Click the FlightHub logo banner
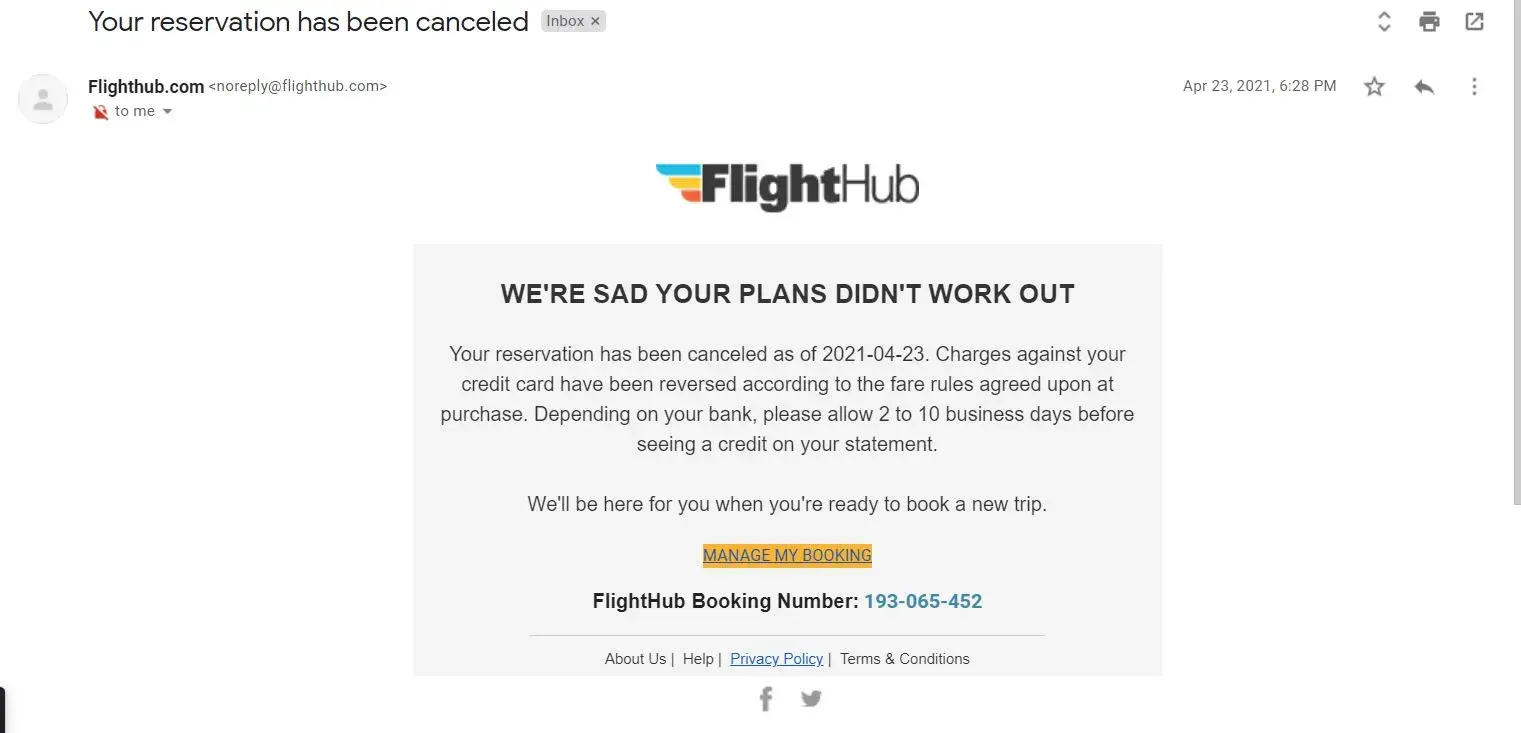The height and width of the screenshot is (733, 1521). click(x=787, y=187)
